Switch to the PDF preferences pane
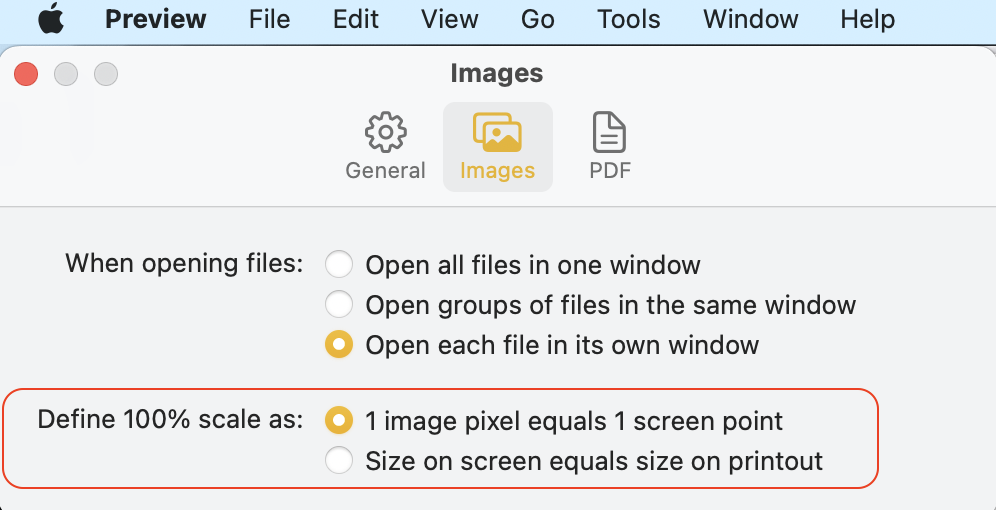996x510 pixels. pyautogui.click(x=609, y=146)
